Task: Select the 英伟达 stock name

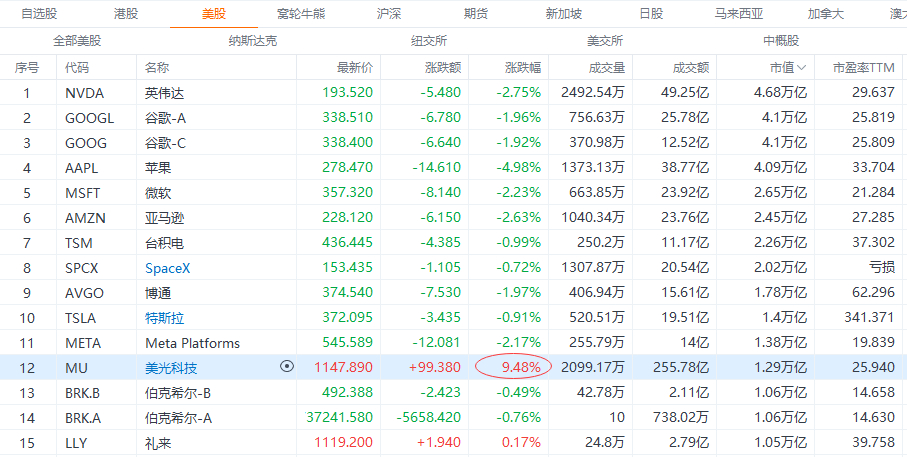Action: (x=164, y=93)
